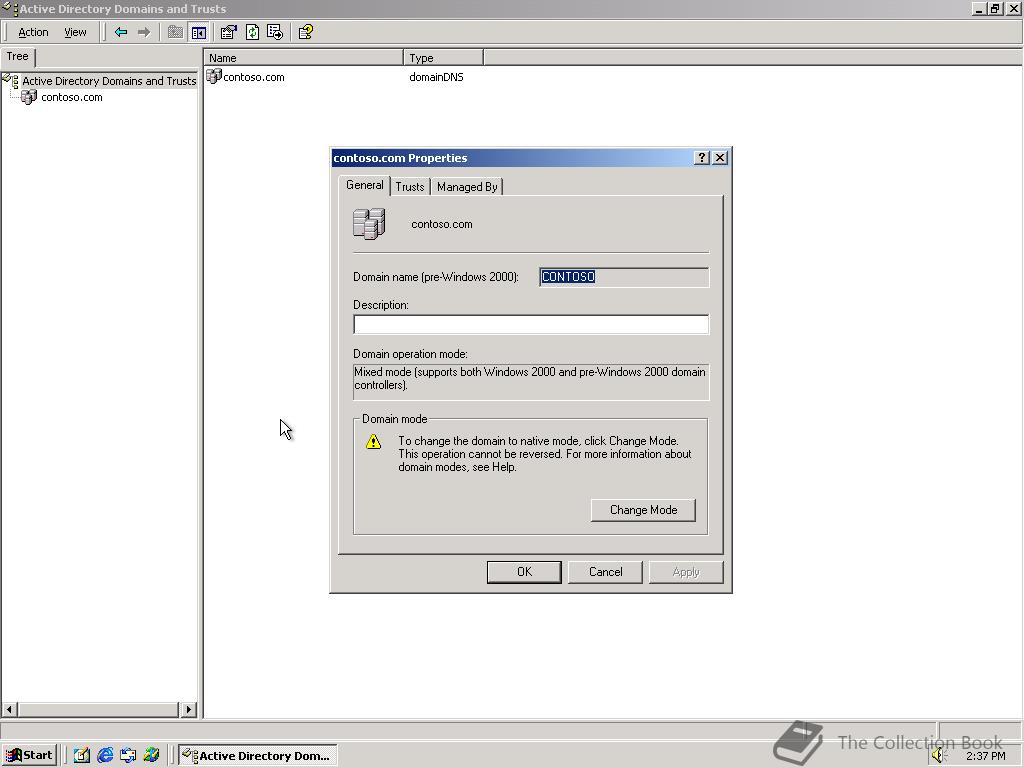Click contoso.com domain icon in list pane
The height and width of the screenshot is (768, 1024).
point(214,76)
